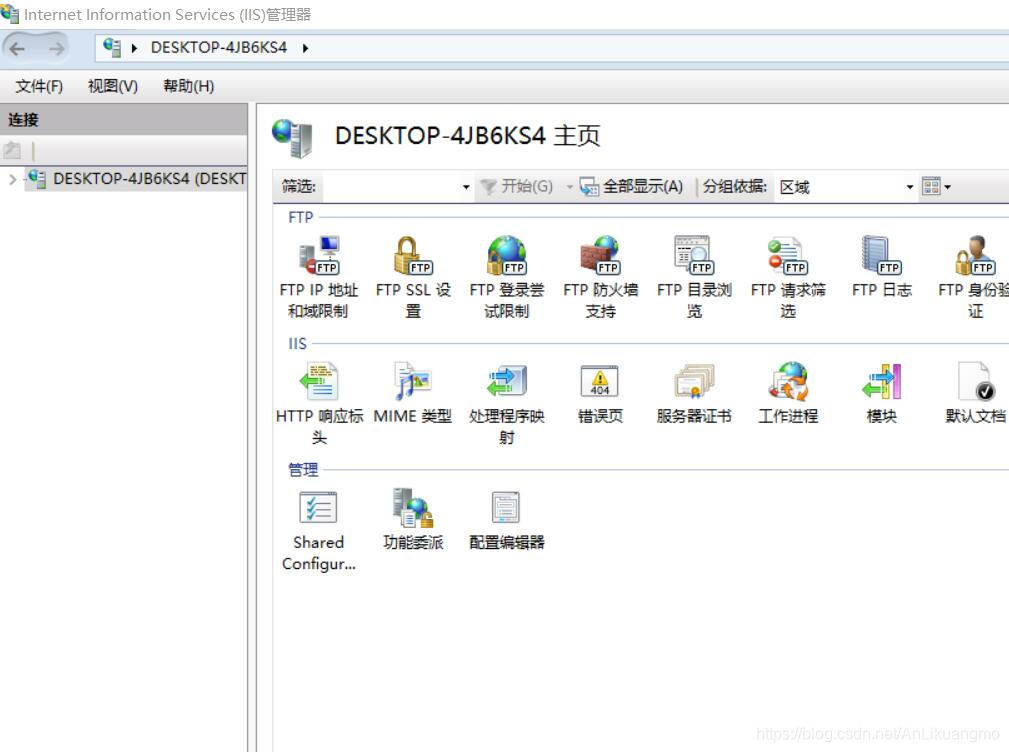Image resolution: width=1009 pixels, height=752 pixels.
Task: Open HTTP 响应标头 feature
Action: coord(319,403)
